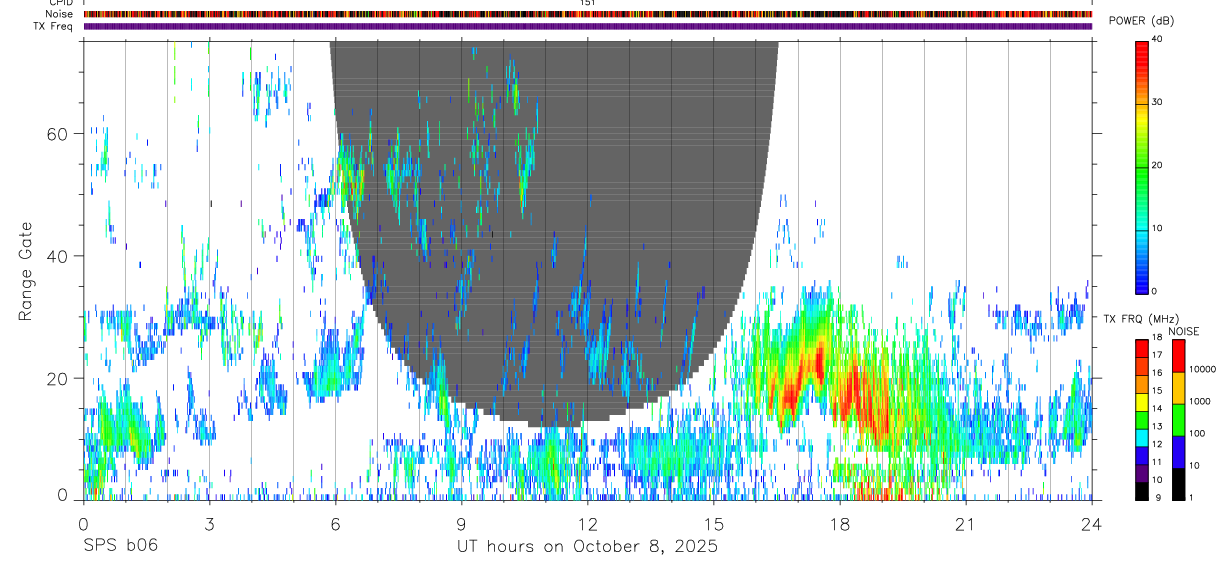Image resolution: width=1228 pixels, height=567 pixels.
Task: Click the x-axis tick label 24
Action: (1092, 524)
